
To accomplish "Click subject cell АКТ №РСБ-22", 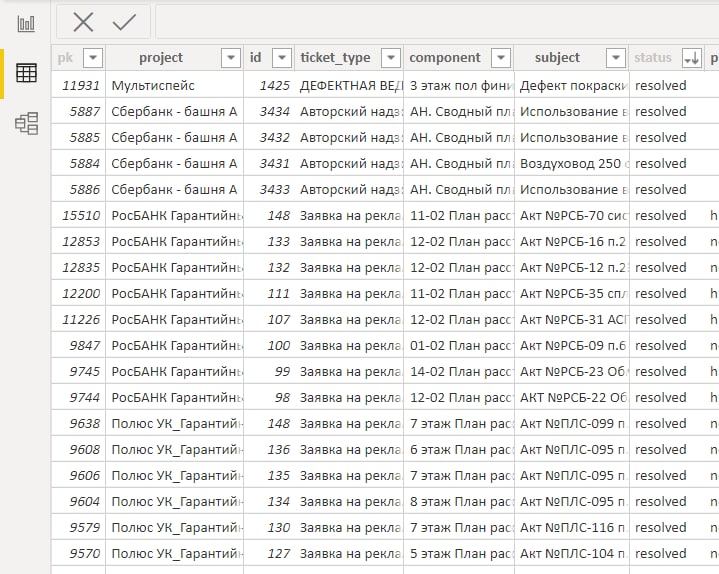I will click(572, 397).
